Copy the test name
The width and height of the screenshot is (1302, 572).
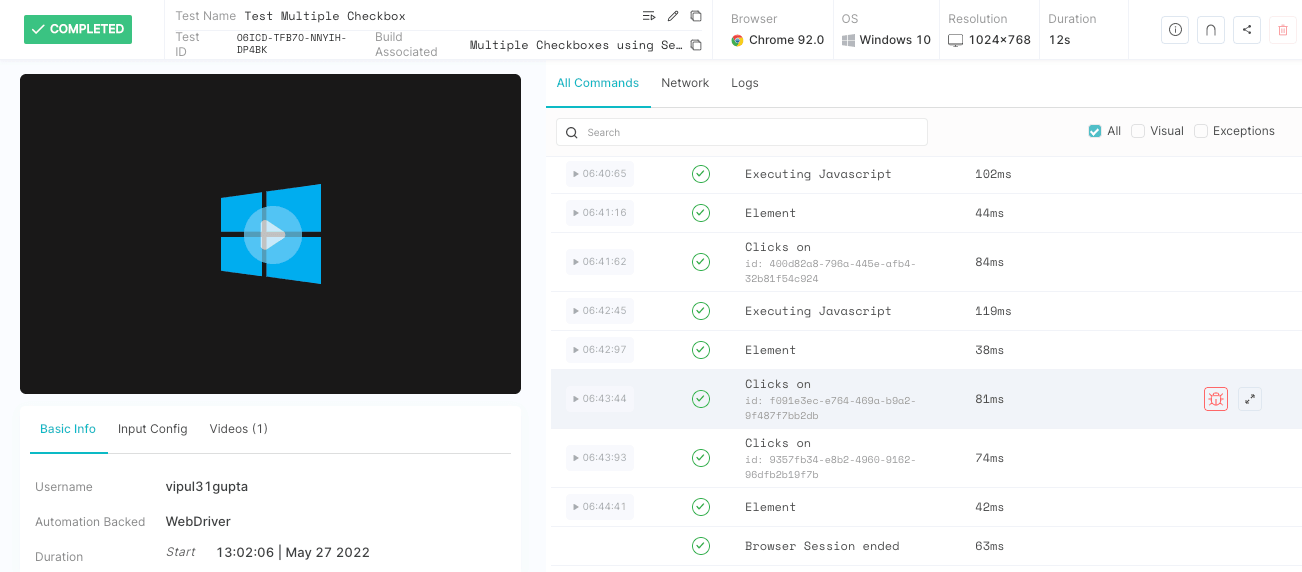696,16
